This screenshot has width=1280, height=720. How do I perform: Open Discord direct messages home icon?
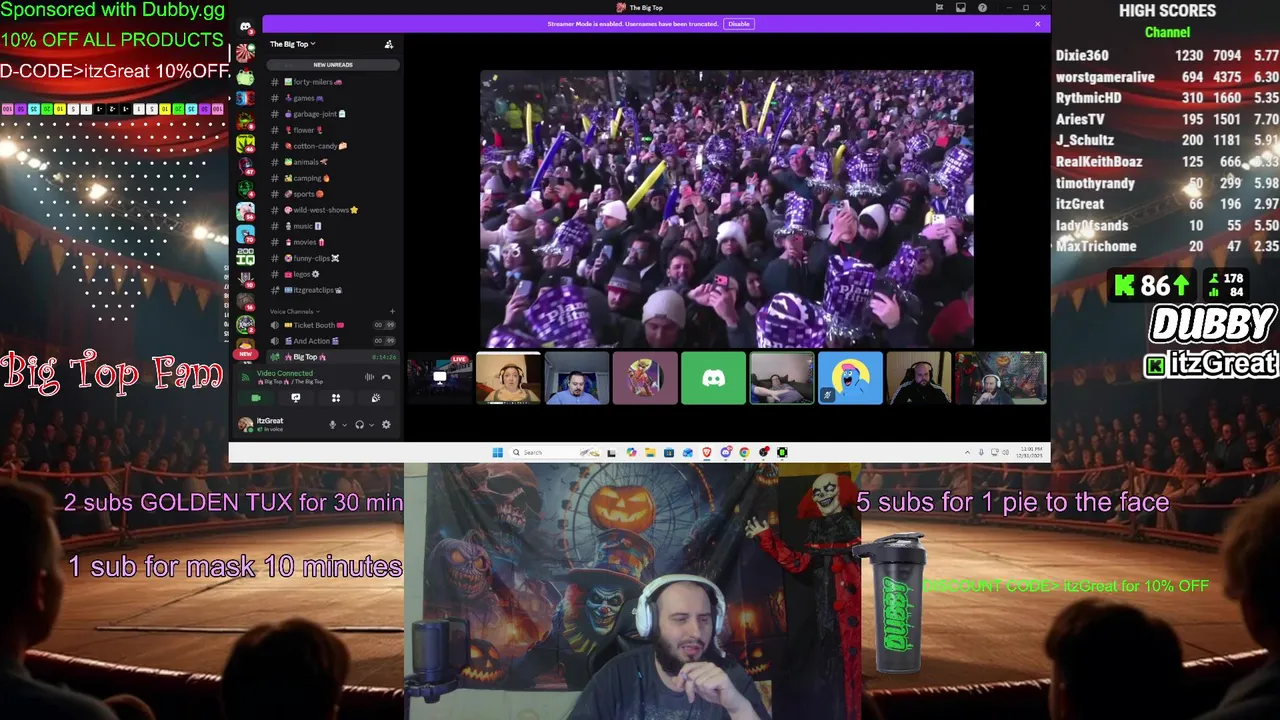245,27
